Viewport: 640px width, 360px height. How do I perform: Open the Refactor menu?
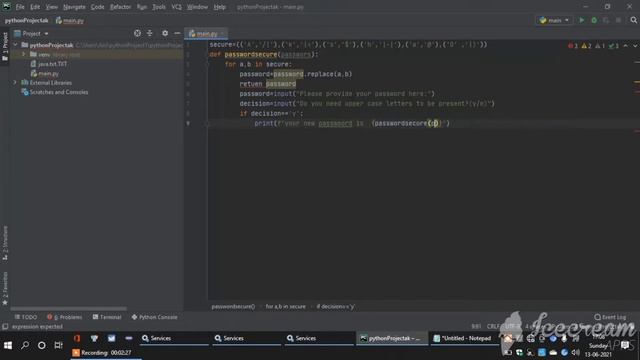(x=120, y=7)
